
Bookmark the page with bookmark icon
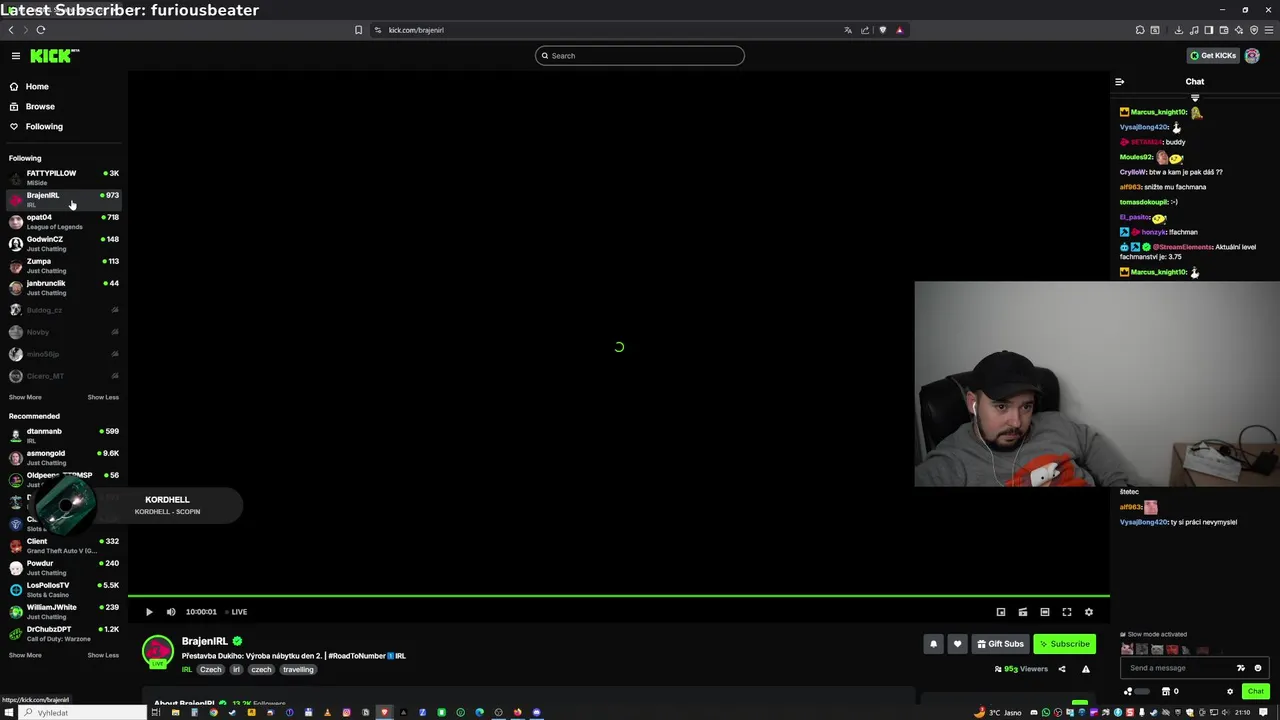tap(358, 30)
